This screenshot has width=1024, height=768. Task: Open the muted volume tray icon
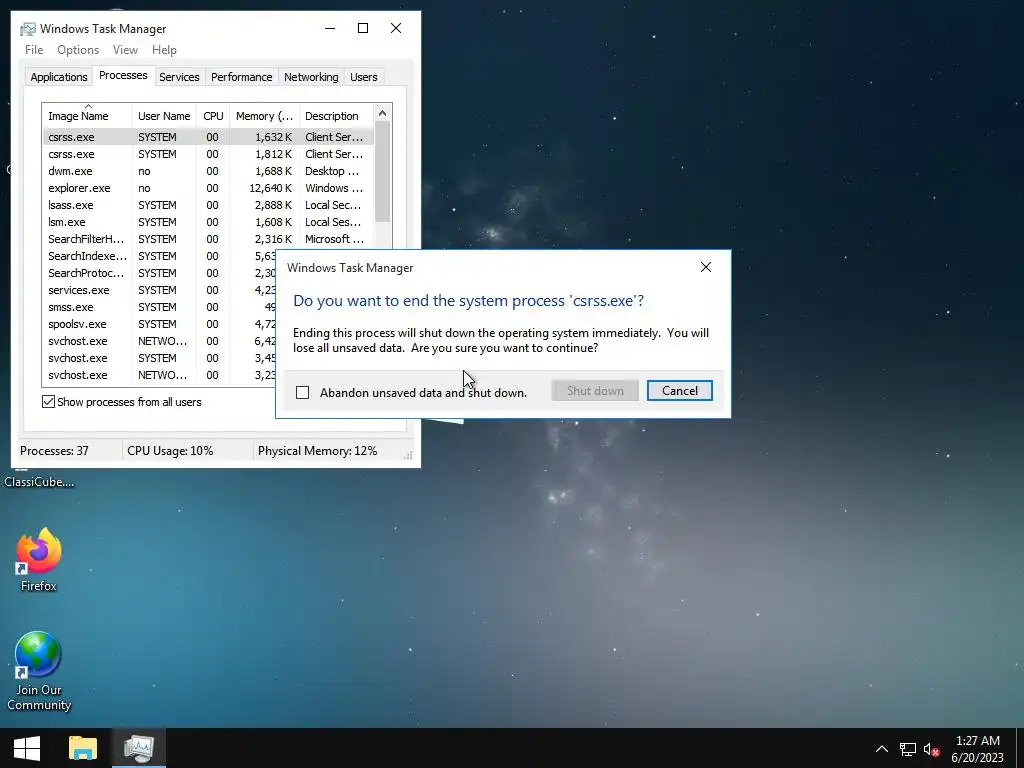932,749
